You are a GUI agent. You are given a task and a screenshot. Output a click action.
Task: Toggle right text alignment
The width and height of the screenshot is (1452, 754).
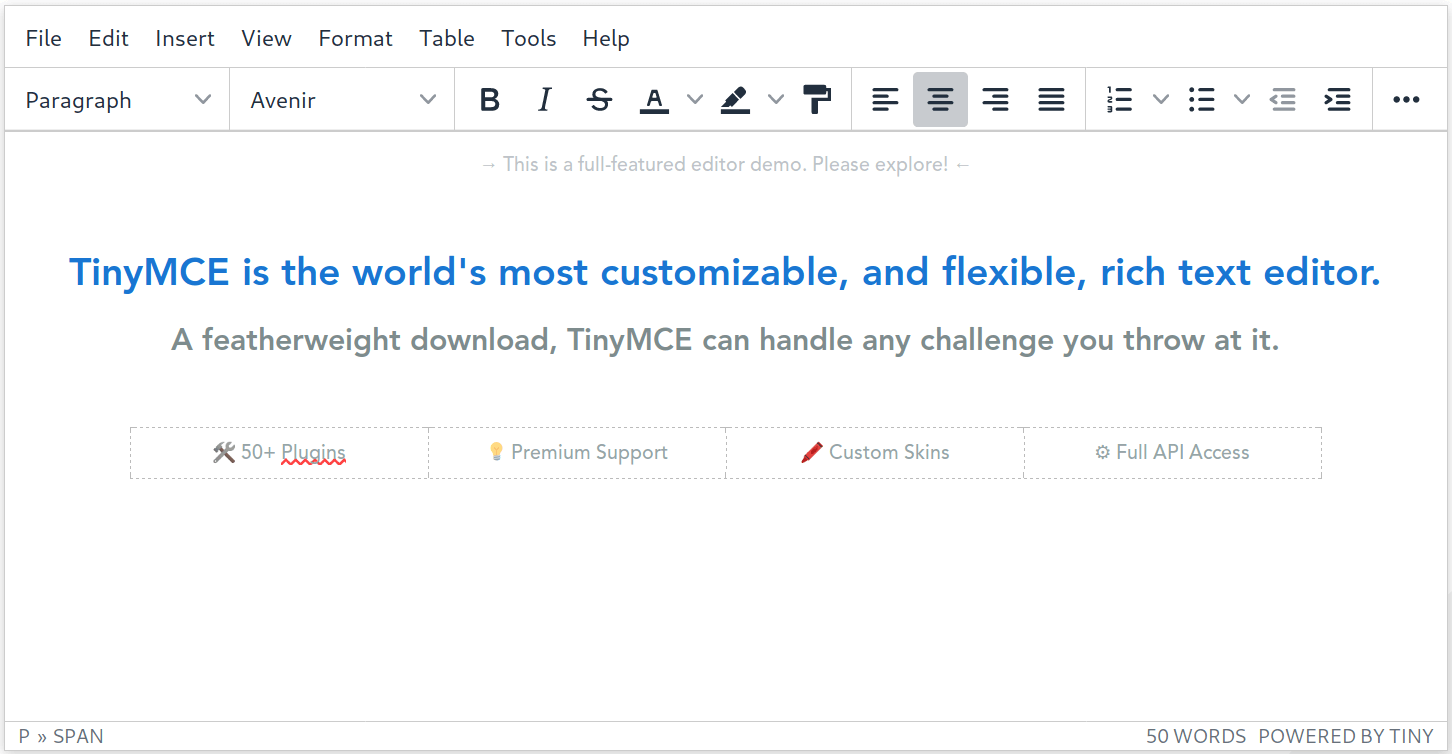pyautogui.click(x=995, y=99)
